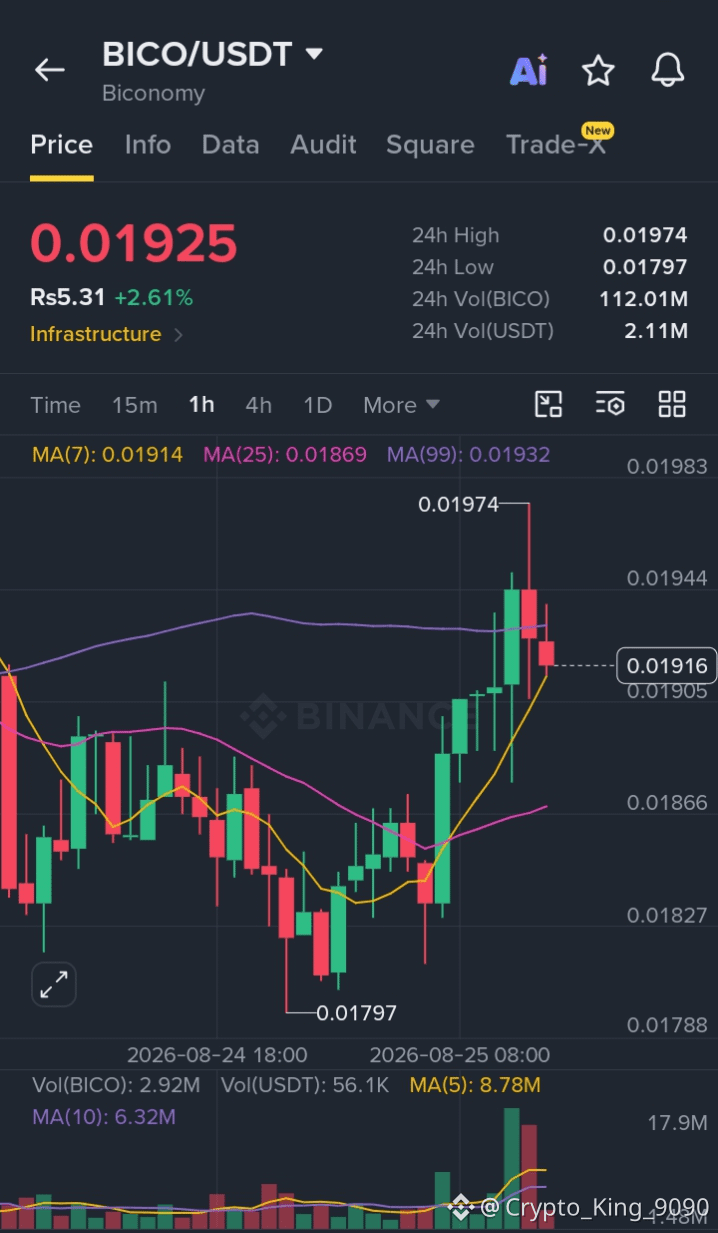
Task: Select the Time chart view
Action: pos(55,405)
